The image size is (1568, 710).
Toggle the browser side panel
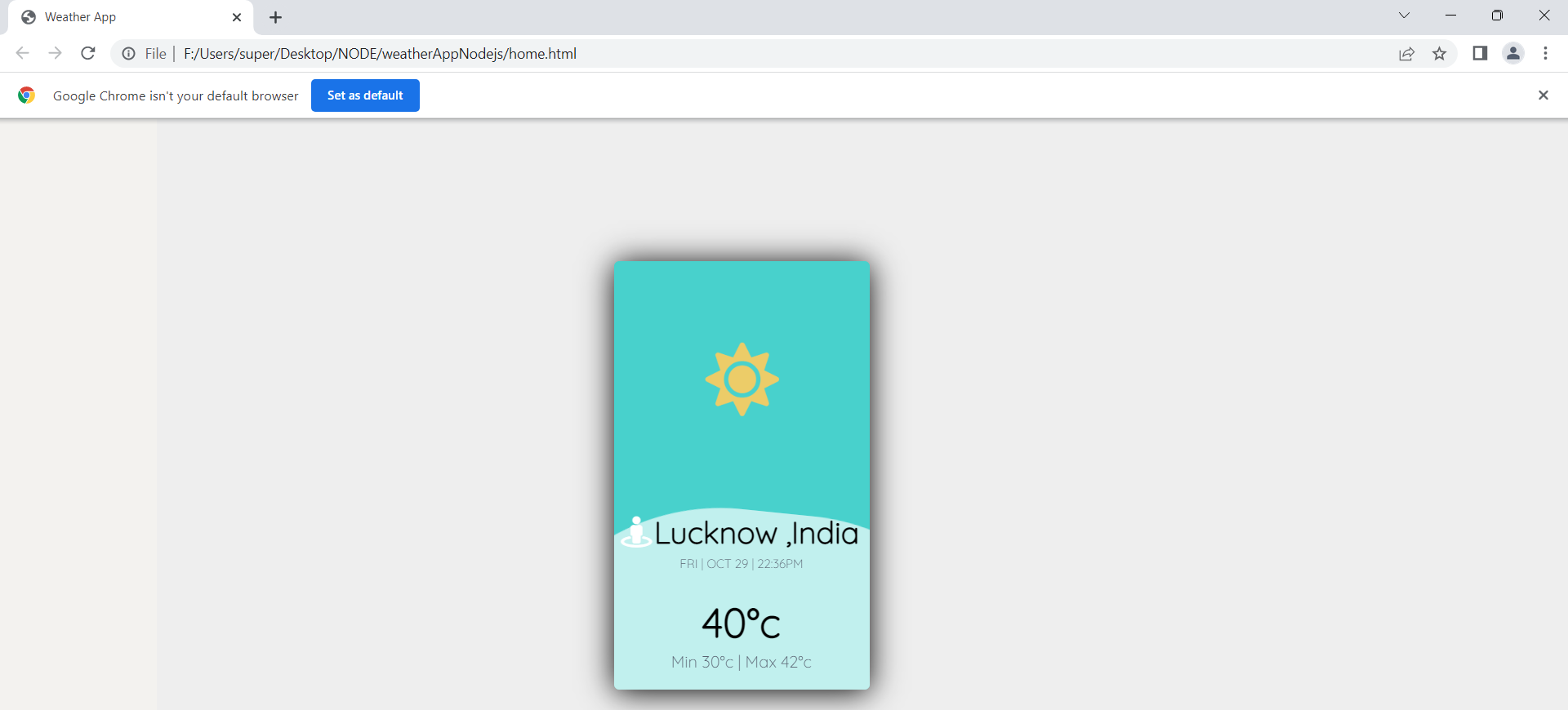click(1480, 54)
